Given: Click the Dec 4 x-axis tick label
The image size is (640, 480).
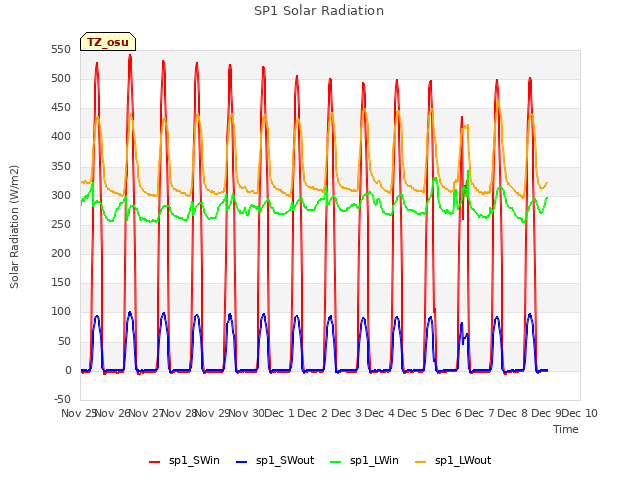Looking at the screenshot, I should [x=379, y=413].
